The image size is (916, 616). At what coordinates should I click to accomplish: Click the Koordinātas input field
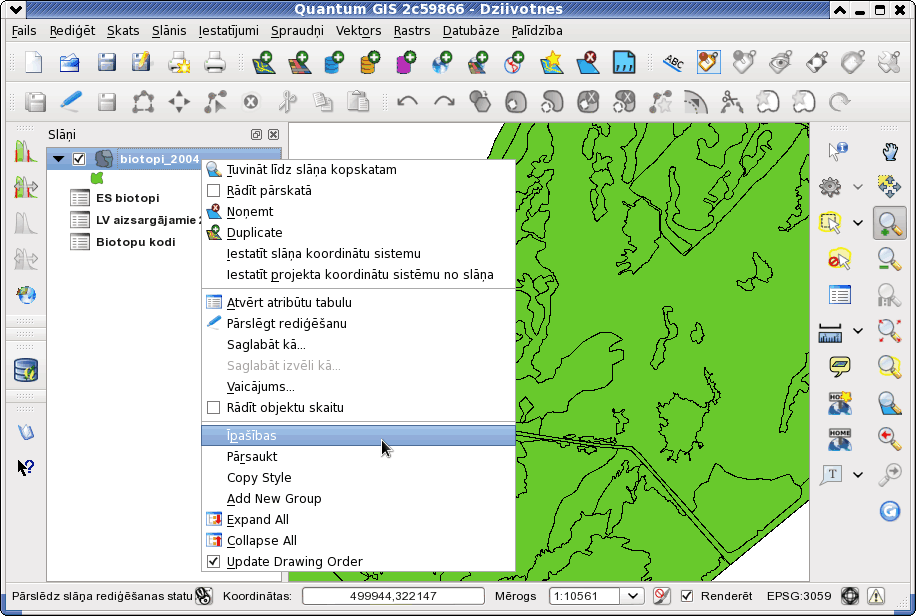(x=393, y=596)
